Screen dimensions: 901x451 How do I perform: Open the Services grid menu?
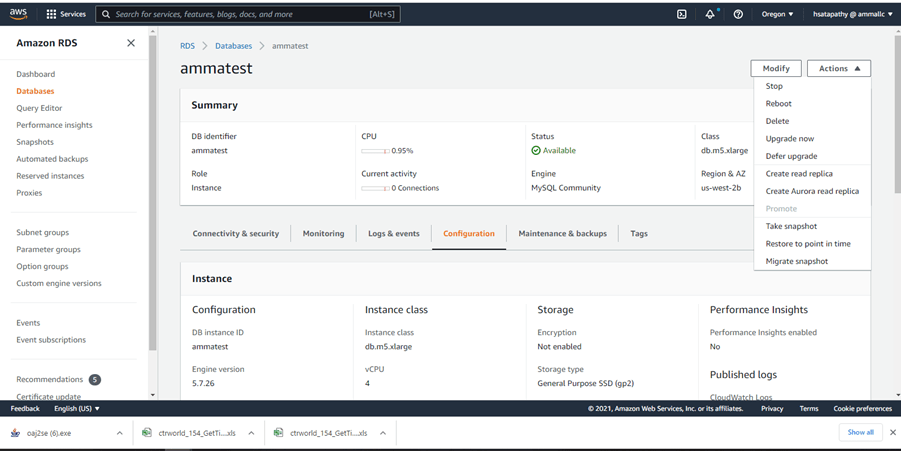point(66,14)
